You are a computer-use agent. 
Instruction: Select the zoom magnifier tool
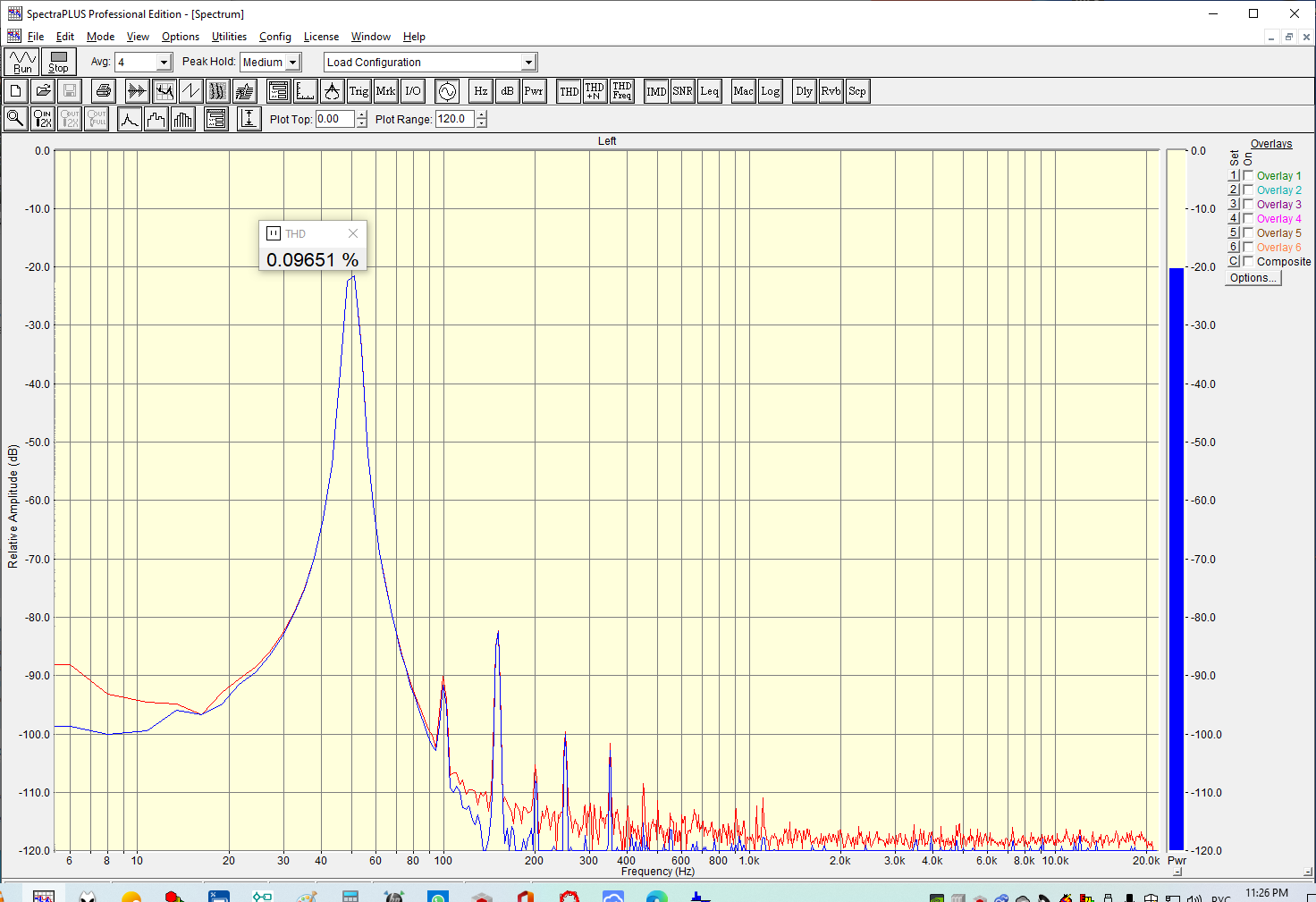click(15, 119)
